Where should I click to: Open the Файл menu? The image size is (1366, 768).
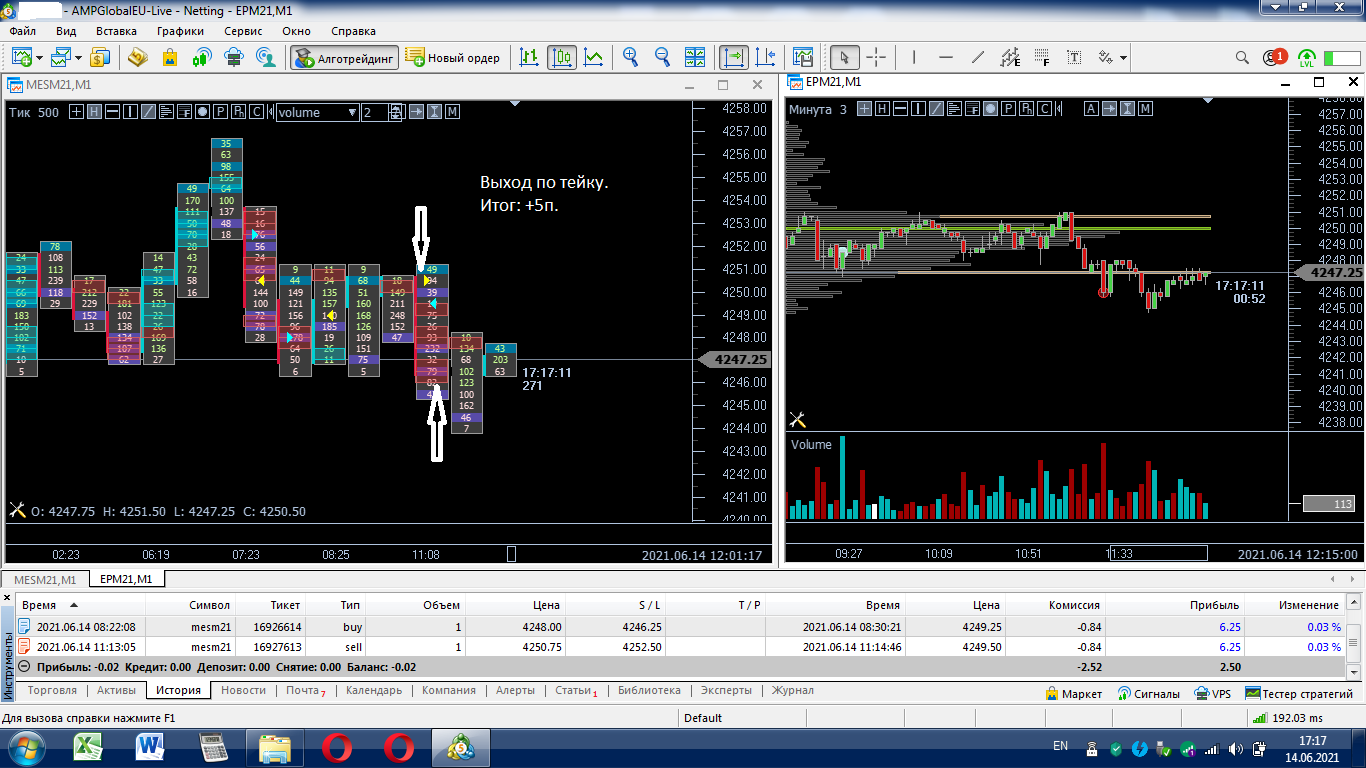(23, 31)
